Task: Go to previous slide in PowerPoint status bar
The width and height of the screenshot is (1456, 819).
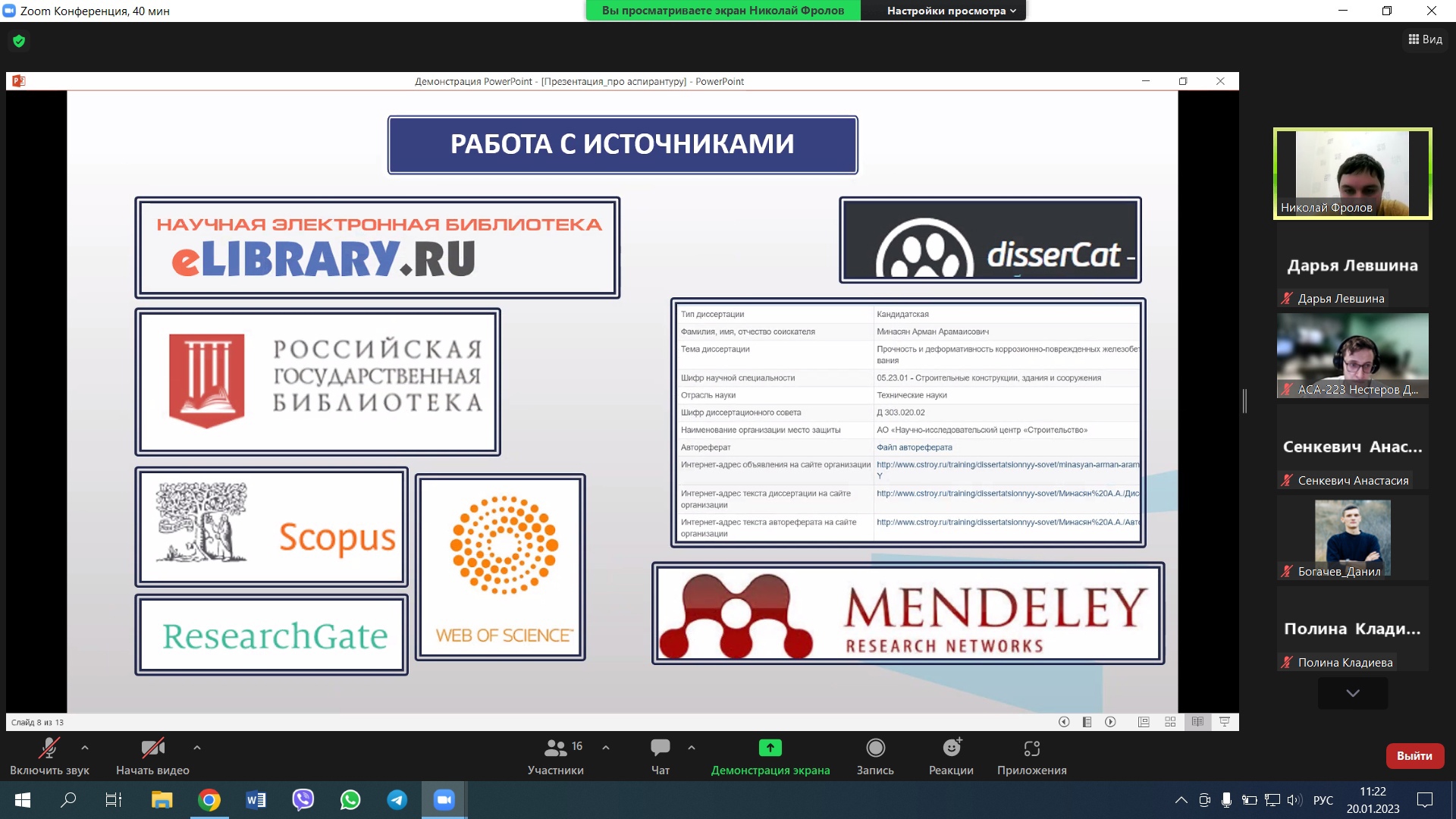Action: (x=1064, y=722)
